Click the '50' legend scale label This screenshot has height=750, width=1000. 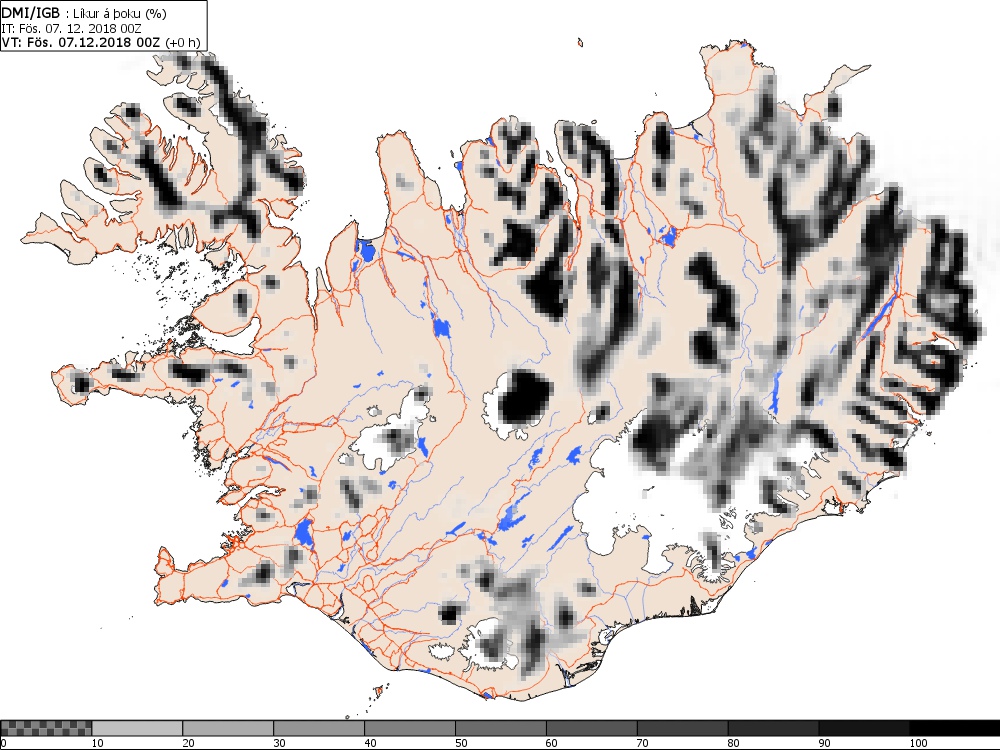(x=461, y=743)
